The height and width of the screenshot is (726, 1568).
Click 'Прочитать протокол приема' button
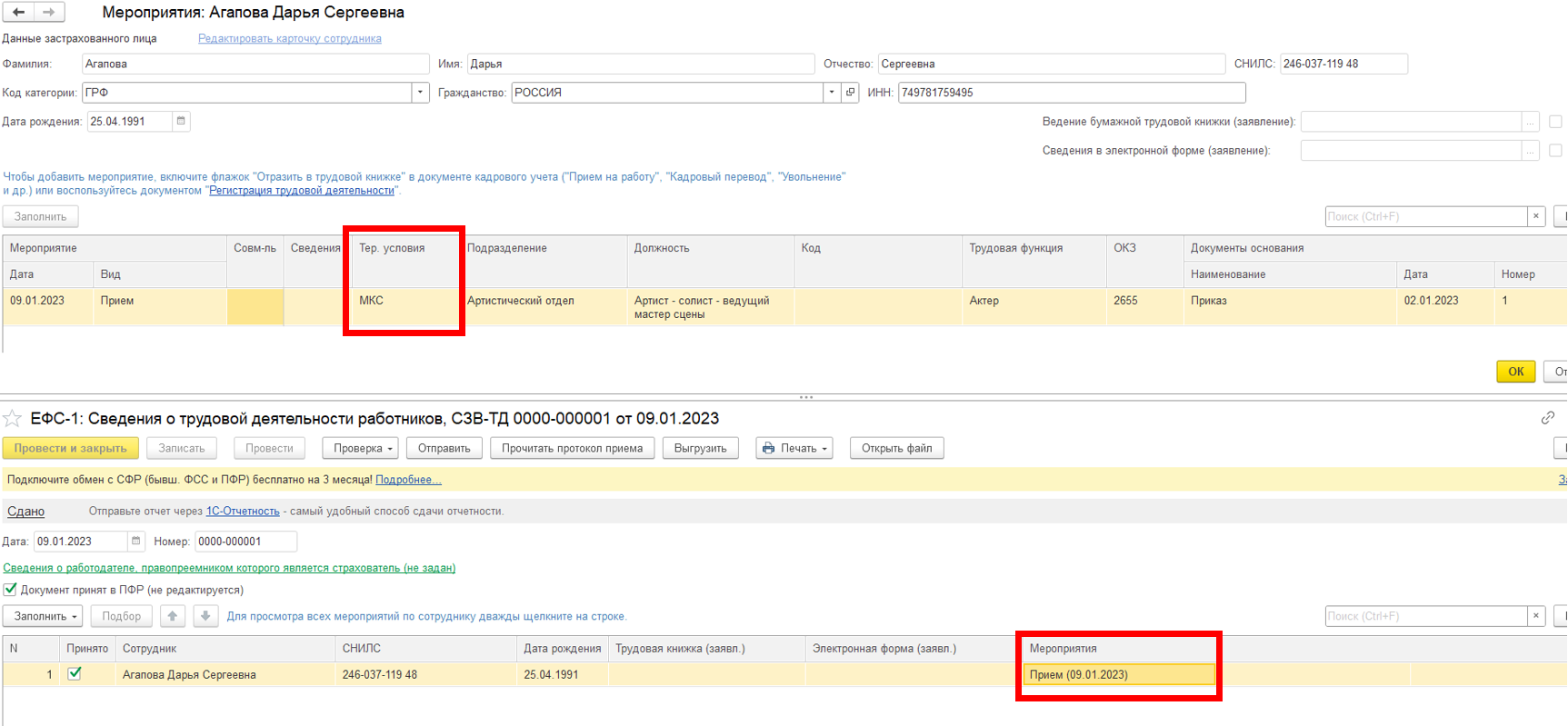[x=573, y=448]
